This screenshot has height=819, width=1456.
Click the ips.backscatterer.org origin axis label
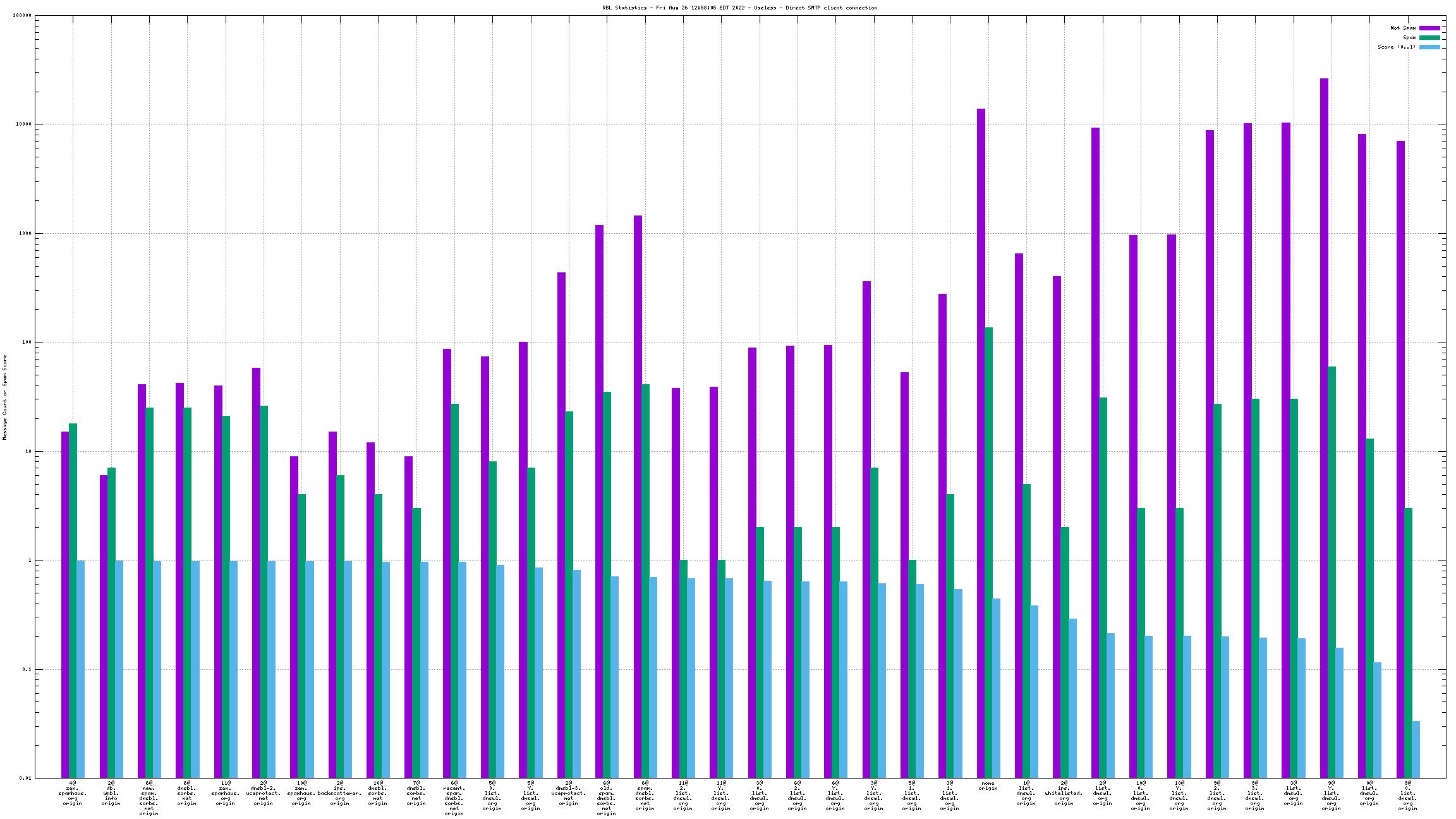coord(339,793)
